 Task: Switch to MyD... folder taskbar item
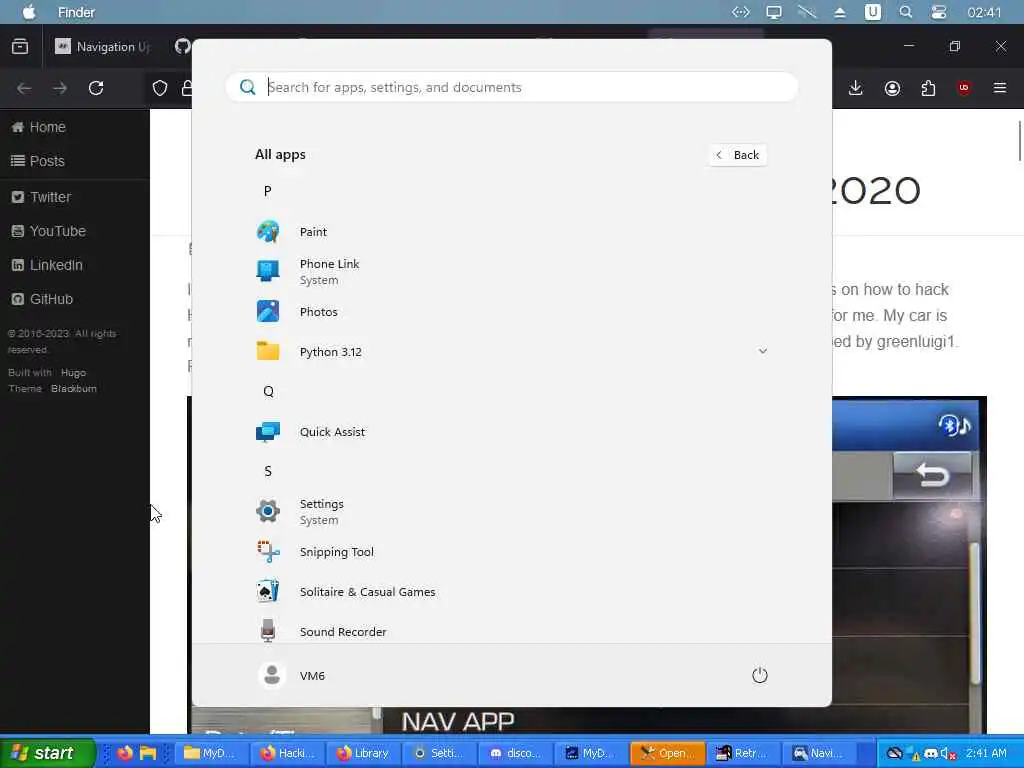[210, 753]
